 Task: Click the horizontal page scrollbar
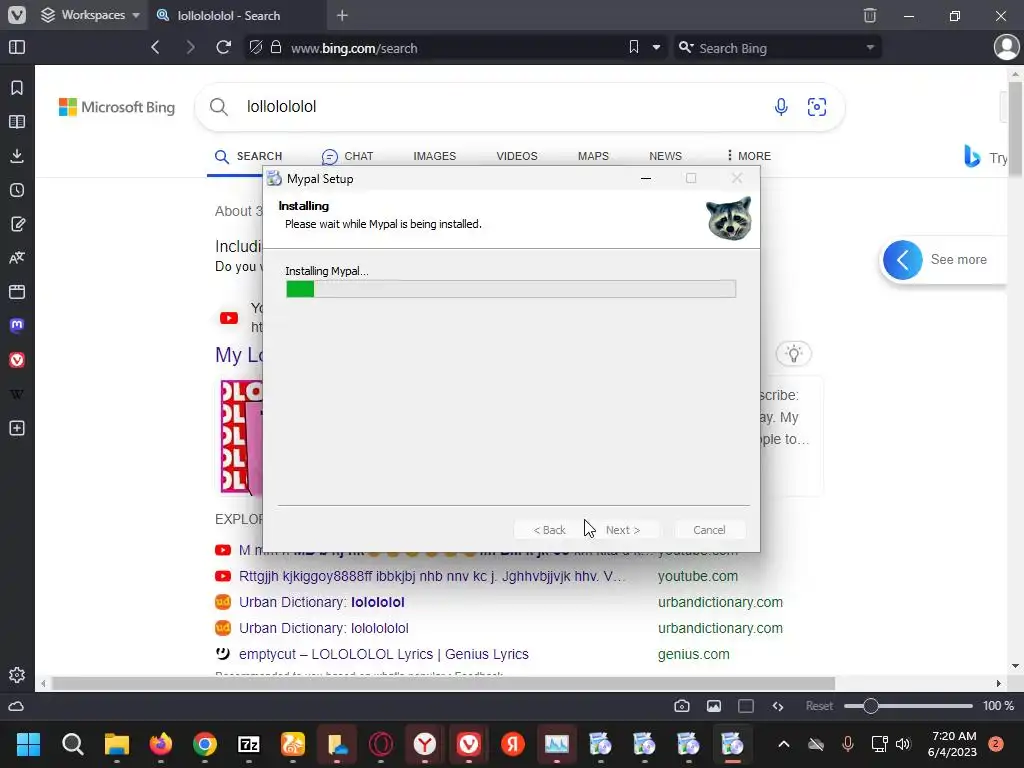[x=443, y=684]
